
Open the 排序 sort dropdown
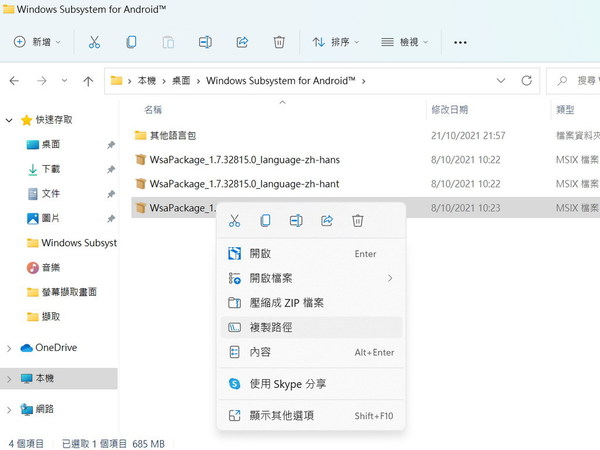336,42
